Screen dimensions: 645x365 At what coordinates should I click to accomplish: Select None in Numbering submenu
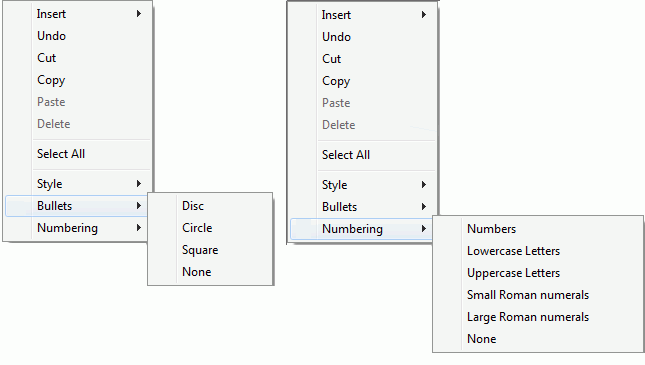(538, 339)
